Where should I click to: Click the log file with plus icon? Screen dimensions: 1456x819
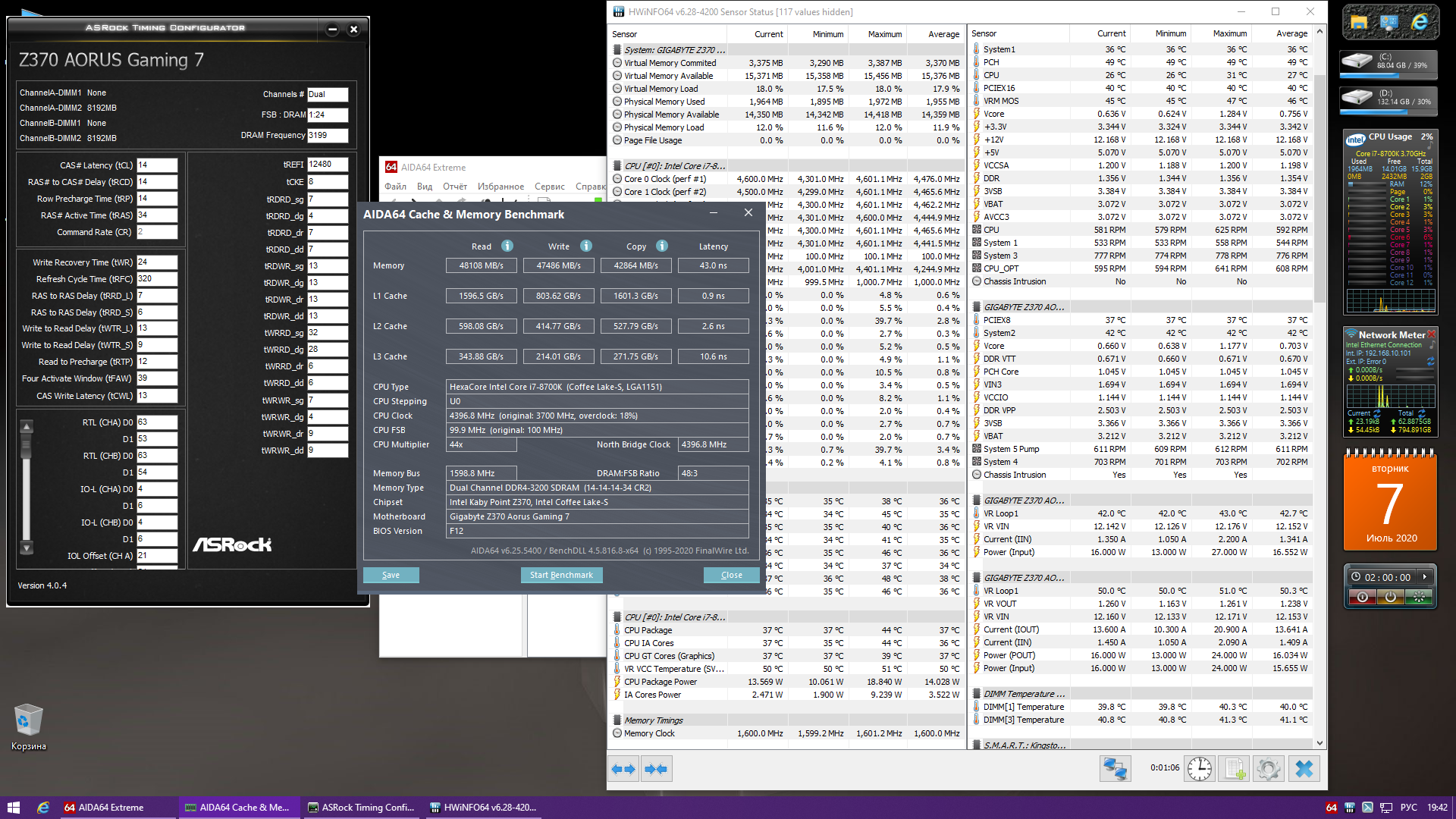coord(1235,769)
